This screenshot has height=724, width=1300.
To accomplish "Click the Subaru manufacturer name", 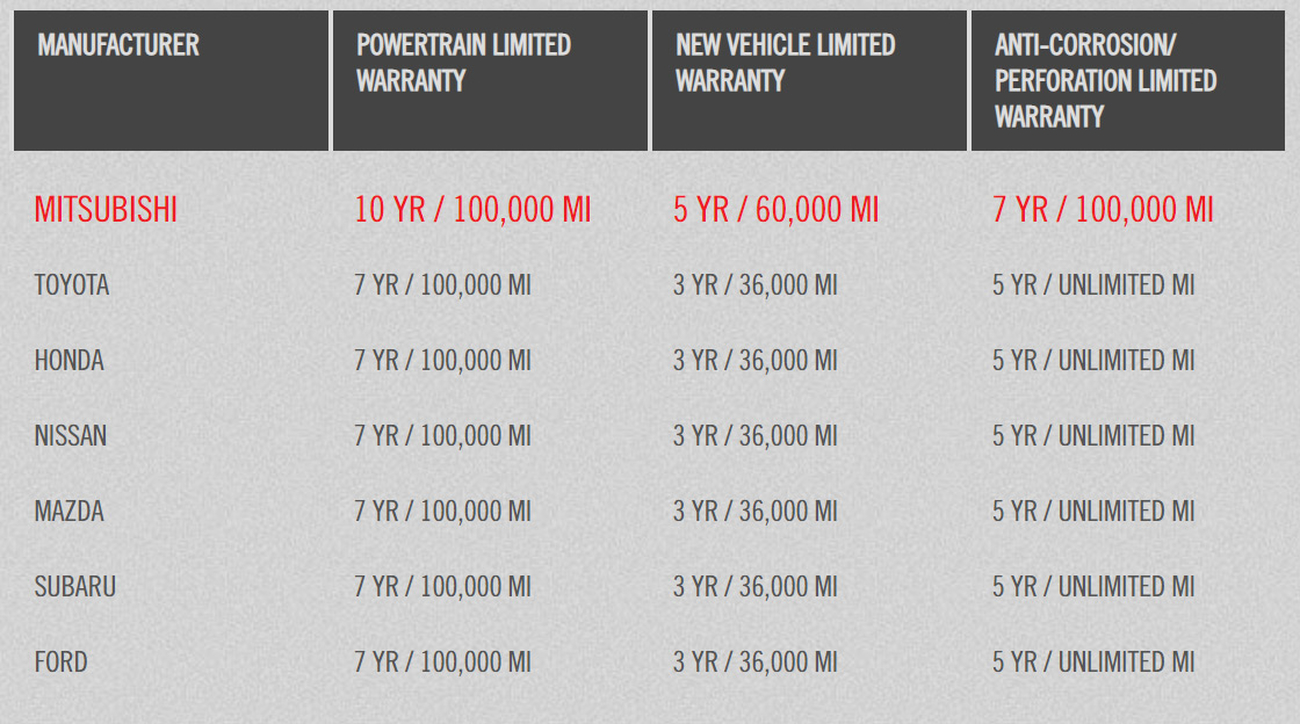I will [75, 586].
